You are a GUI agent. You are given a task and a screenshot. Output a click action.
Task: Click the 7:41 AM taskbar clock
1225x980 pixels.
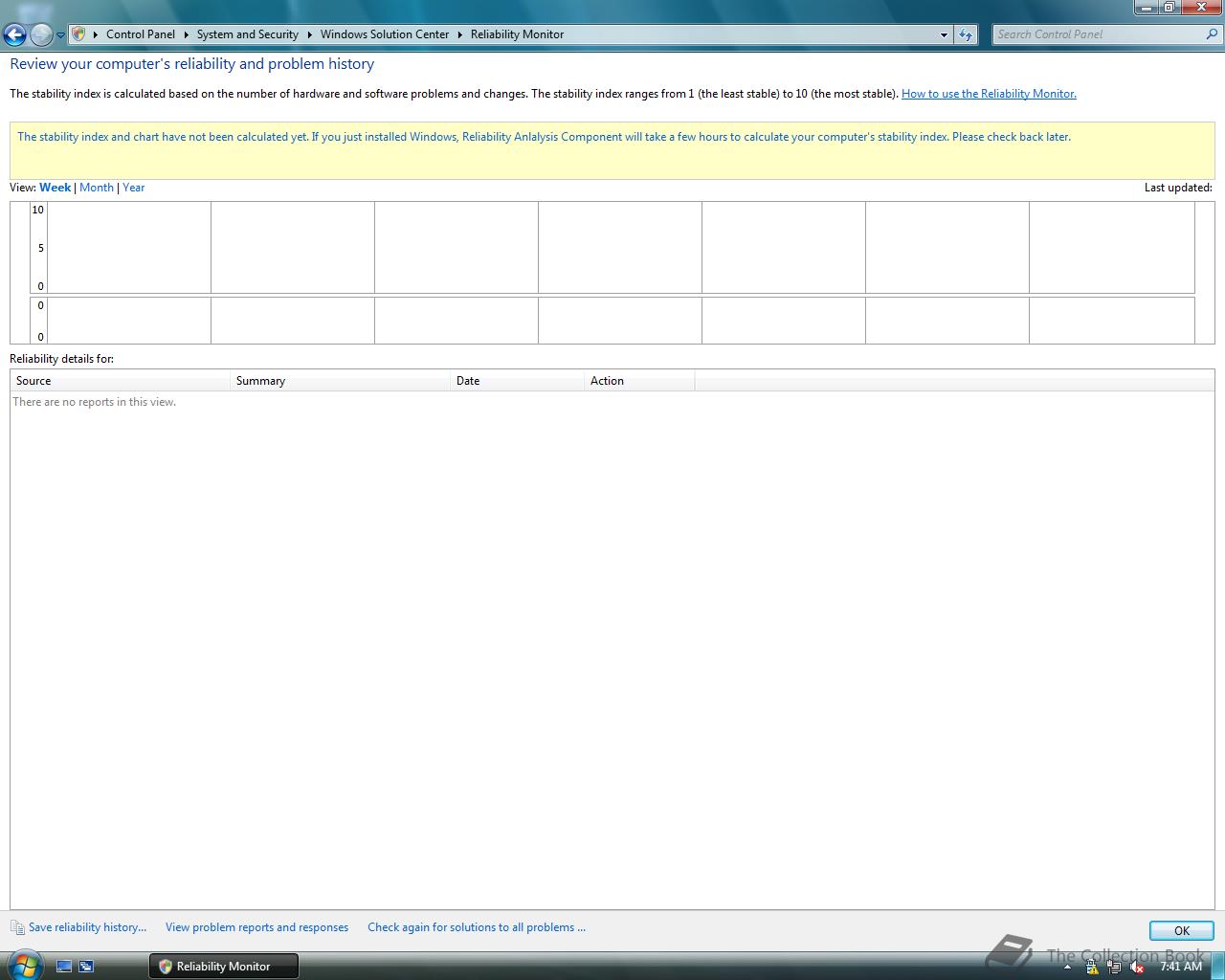point(1181,967)
